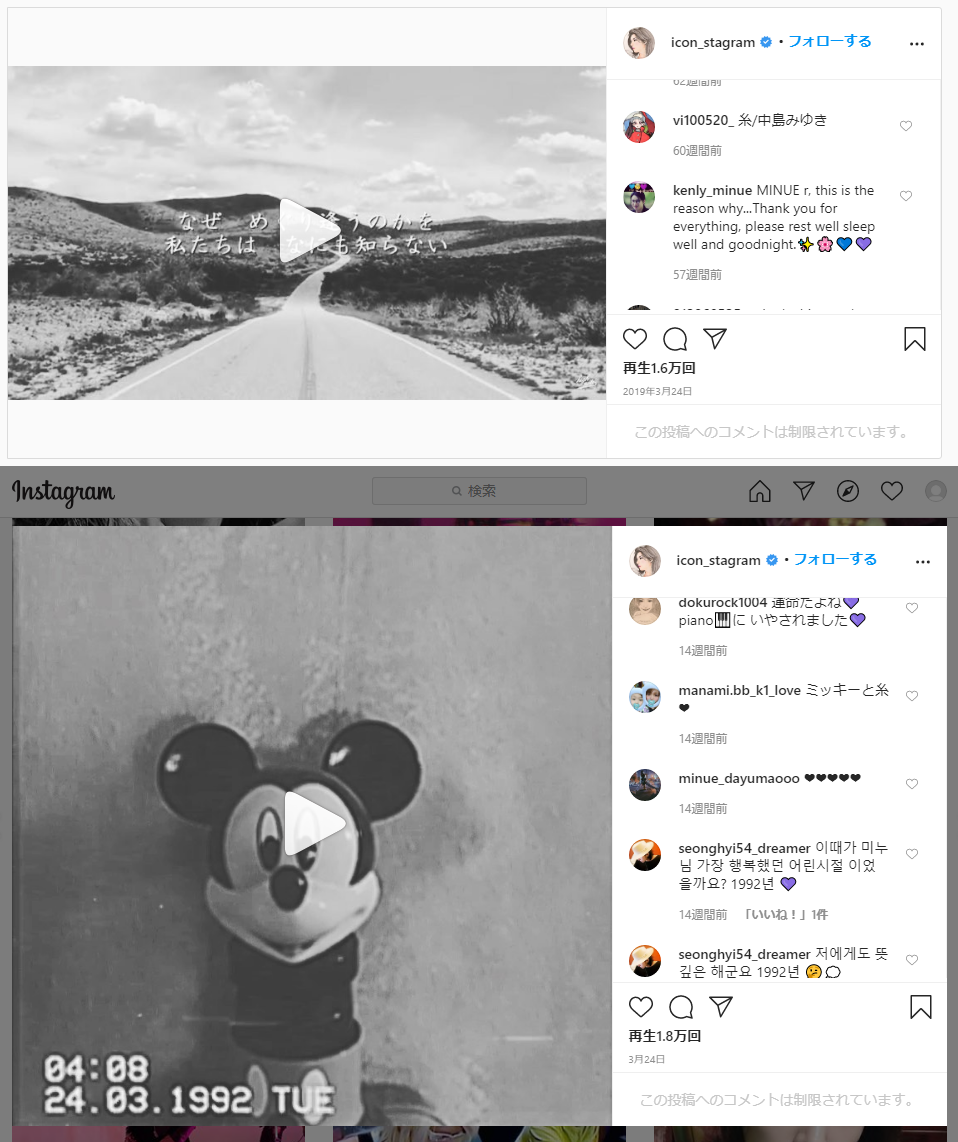Viewport: 958px width, 1142px height.
Task: Open icon_stagram avatar in the top post
Action: coord(639,42)
